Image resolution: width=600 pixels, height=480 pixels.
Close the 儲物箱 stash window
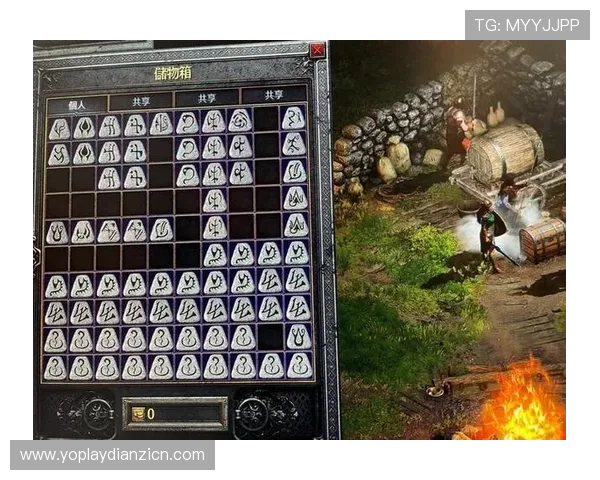point(317,50)
